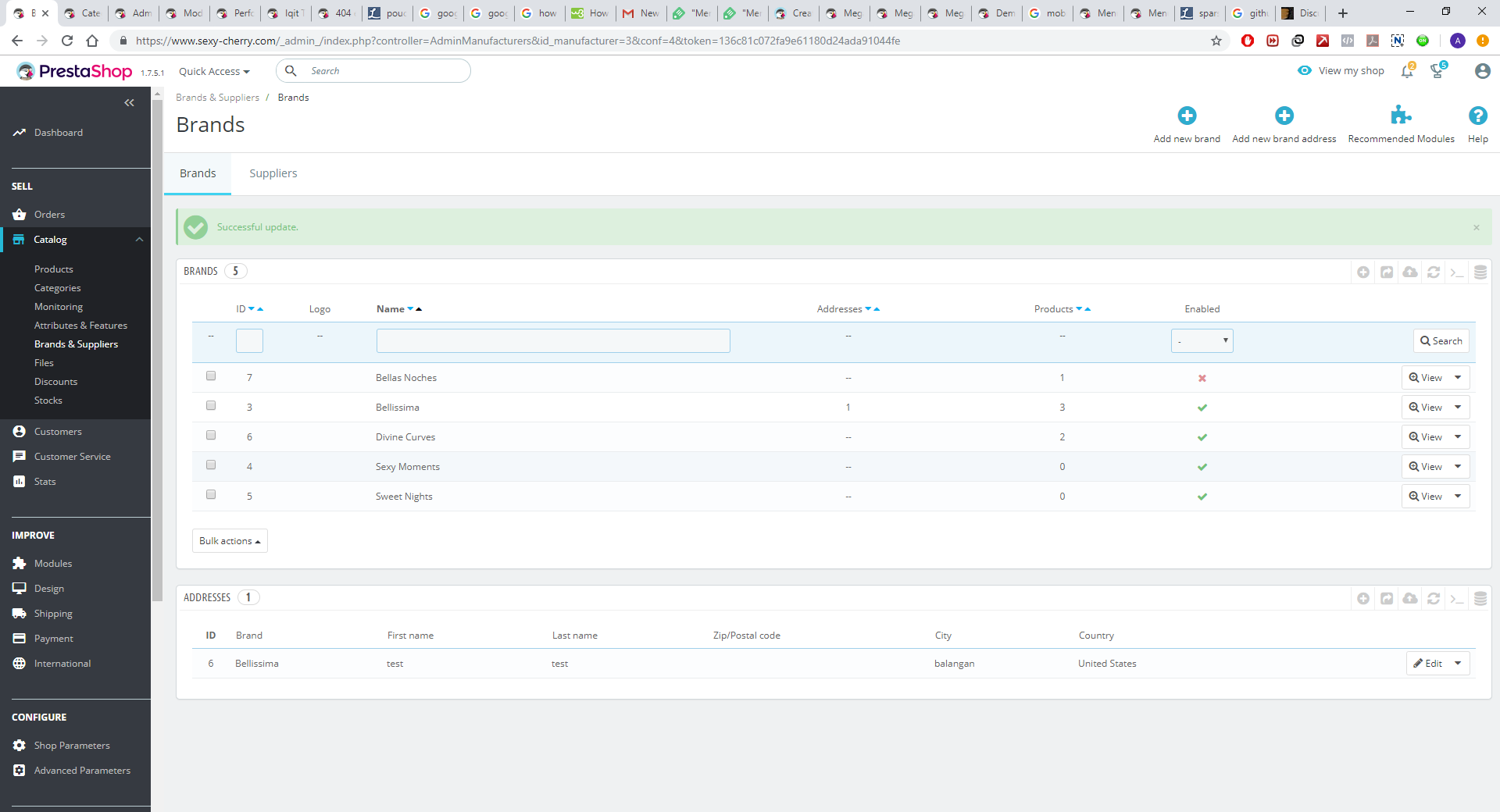Select checkbox for Sexy Moments brand
Screen dimensions: 1500x812
[x=211, y=465]
